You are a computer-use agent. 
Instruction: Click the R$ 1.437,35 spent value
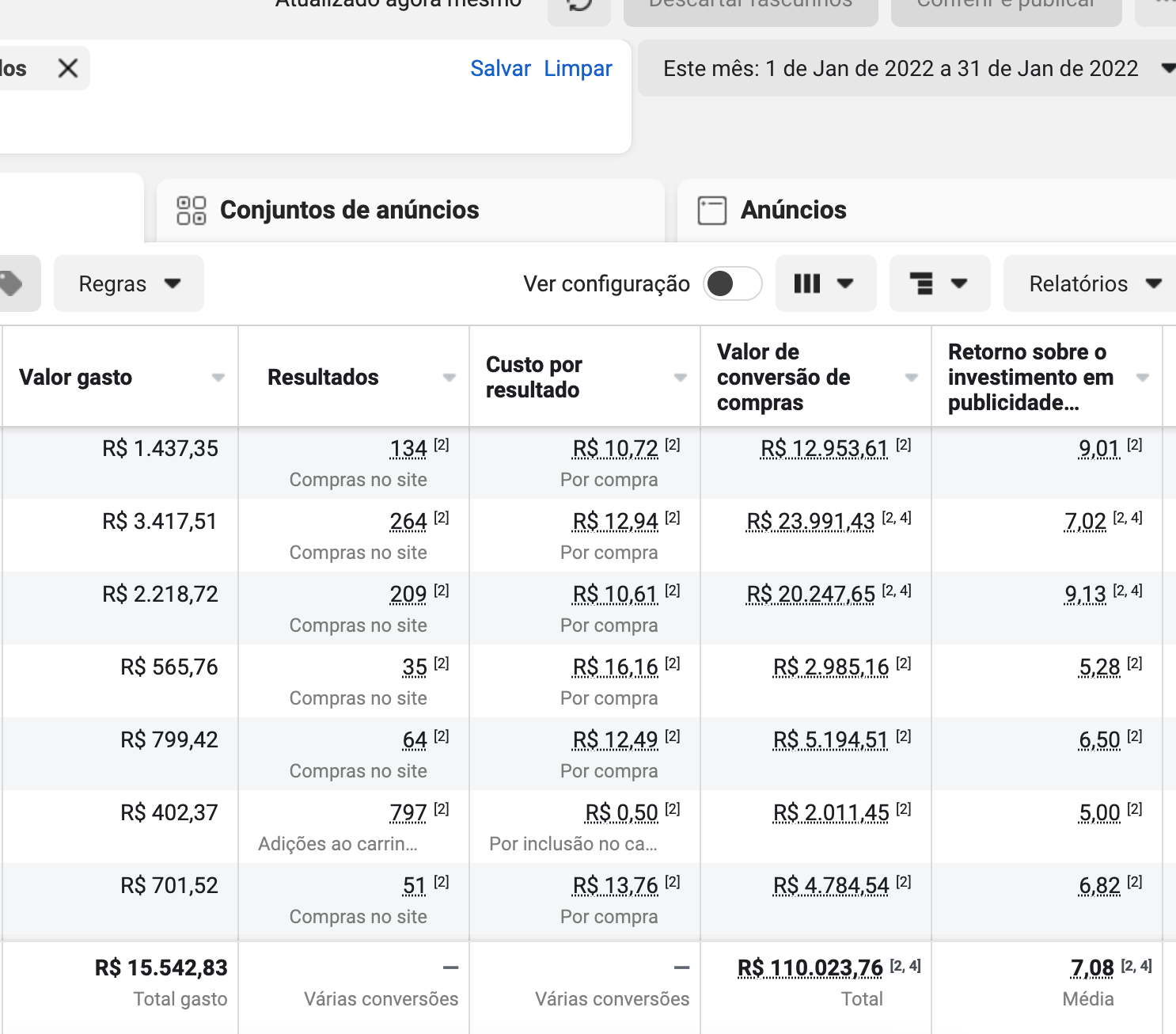[x=160, y=449]
